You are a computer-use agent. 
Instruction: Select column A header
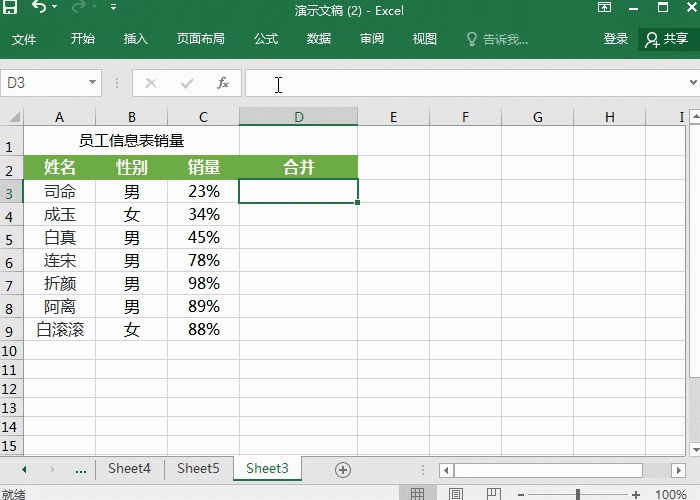click(59, 117)
